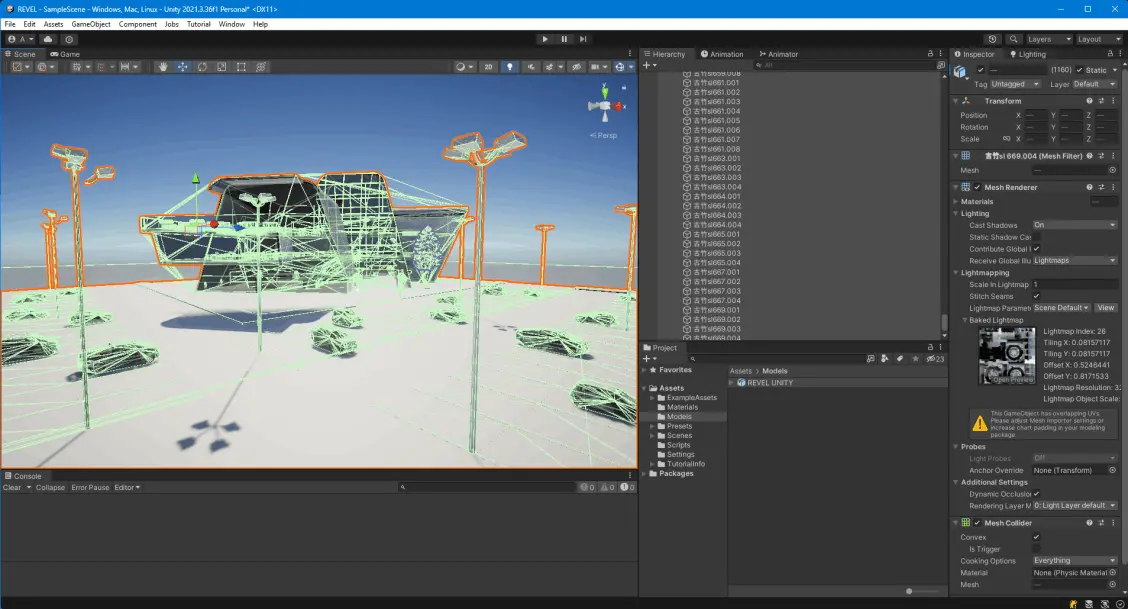Image resolution: width=1128 pixels, height=609 pixels.
Task: Open Unity Cloud services icon
Action: tap(47, 39)
